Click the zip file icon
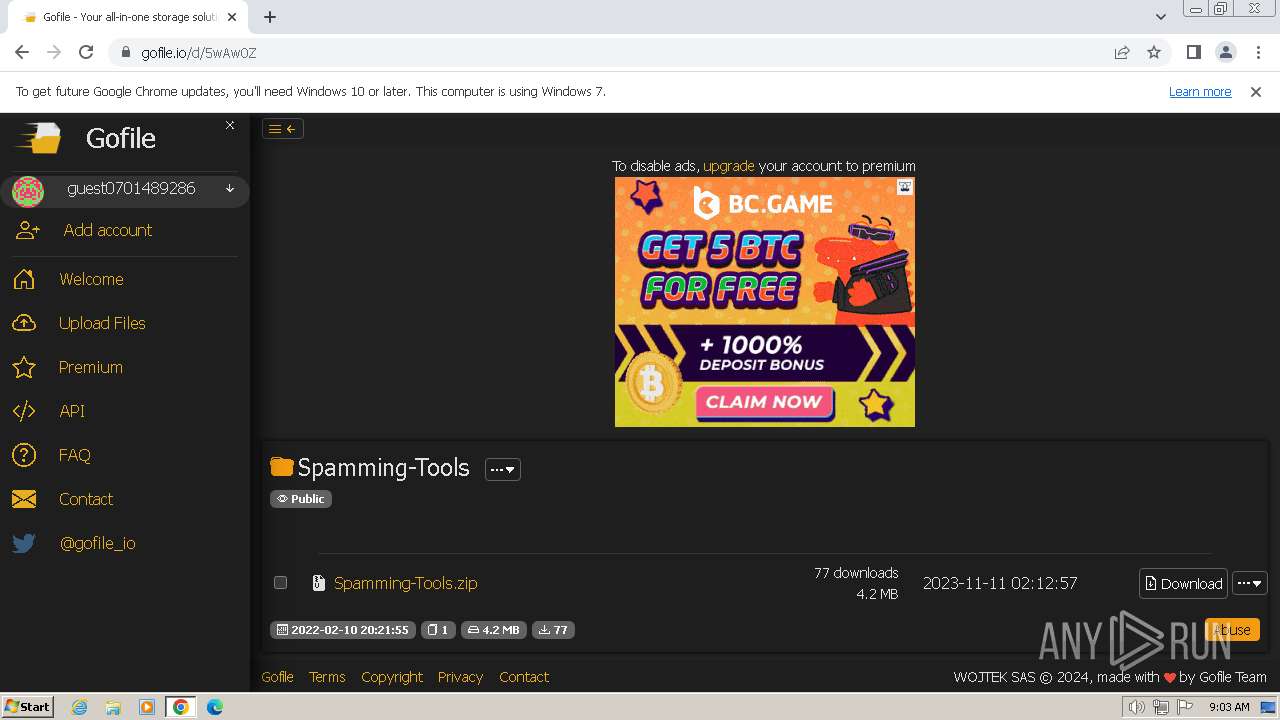 (319, 583)
